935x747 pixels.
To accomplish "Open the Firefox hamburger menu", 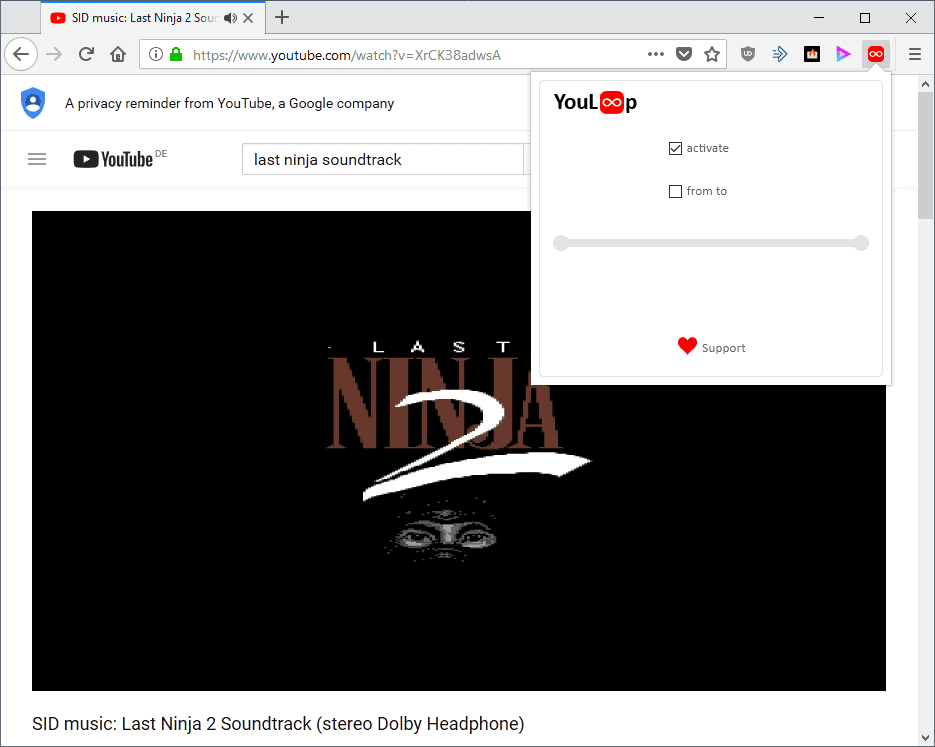I will (x=914, y=54).
